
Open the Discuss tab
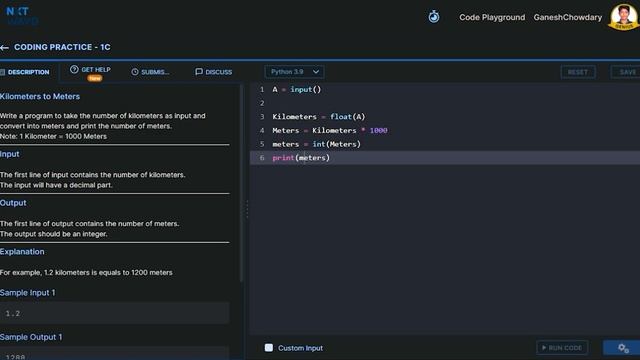[x=213, y=72]
